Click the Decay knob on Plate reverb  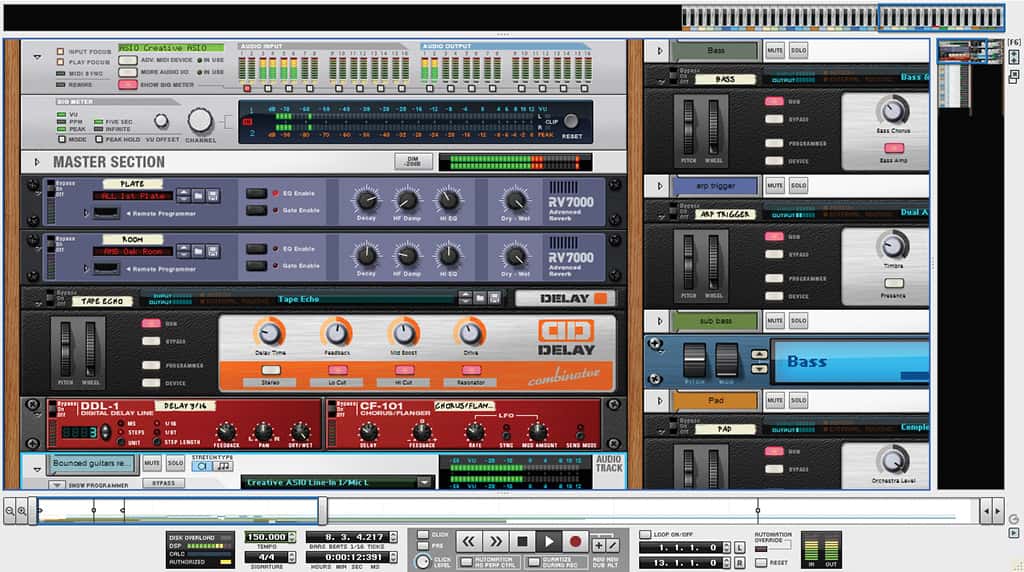click(x=366, y=200)
